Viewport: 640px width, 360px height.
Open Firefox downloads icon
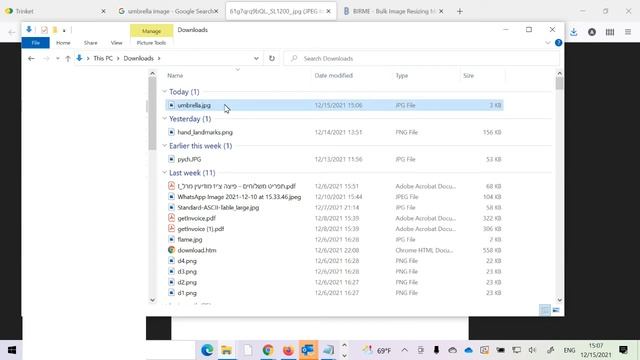point(573,32)
